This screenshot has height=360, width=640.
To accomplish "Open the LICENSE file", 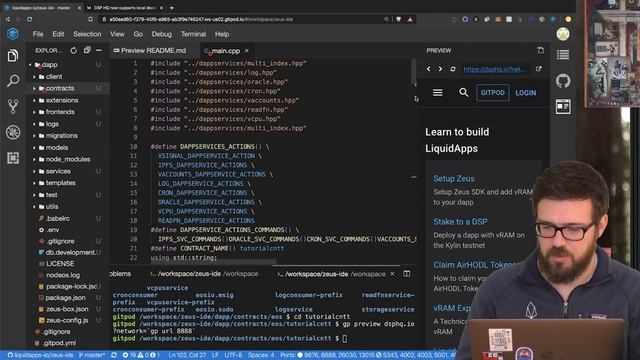I will tap(60, 264).
